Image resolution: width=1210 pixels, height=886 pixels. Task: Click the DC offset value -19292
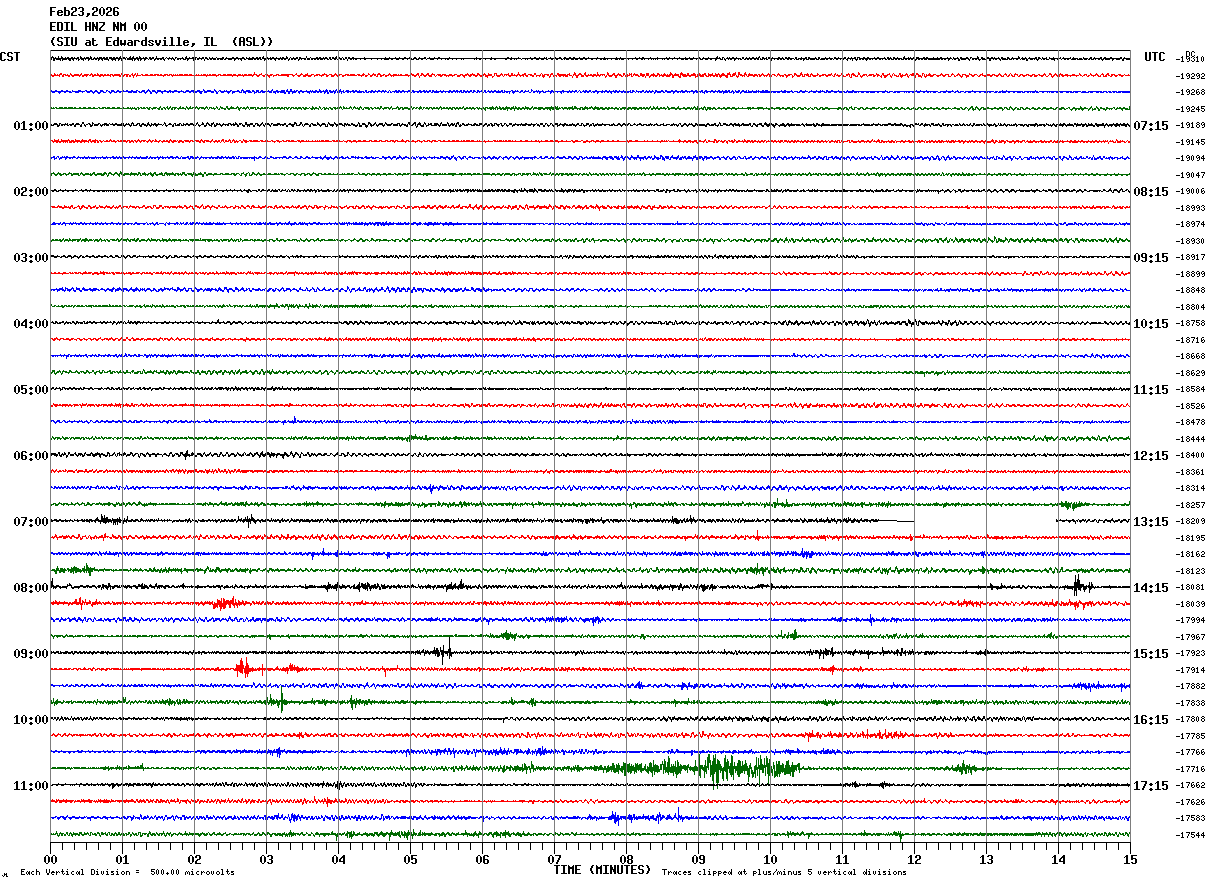[x=1191, y=76]
